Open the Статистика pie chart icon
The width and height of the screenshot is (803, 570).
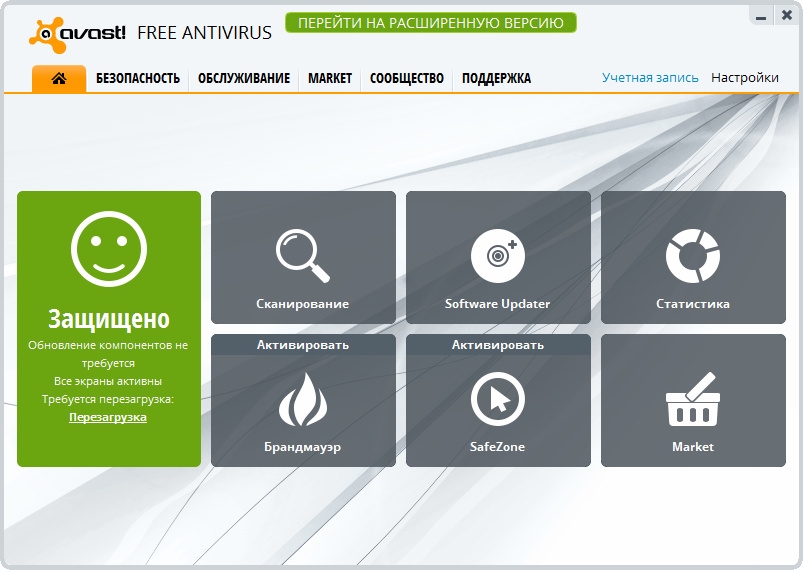coord(693,255)
